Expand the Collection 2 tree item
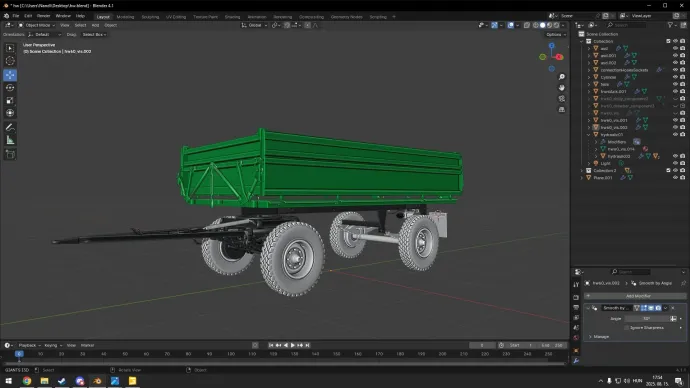Image resolution: width=690 pixels, height=388 pixels. tap(582, 170)
